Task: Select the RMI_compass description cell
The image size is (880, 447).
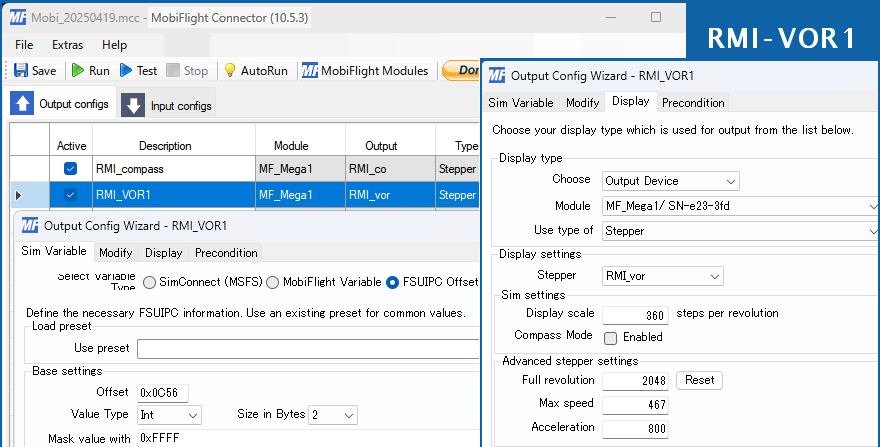Action: coord(174,169)
